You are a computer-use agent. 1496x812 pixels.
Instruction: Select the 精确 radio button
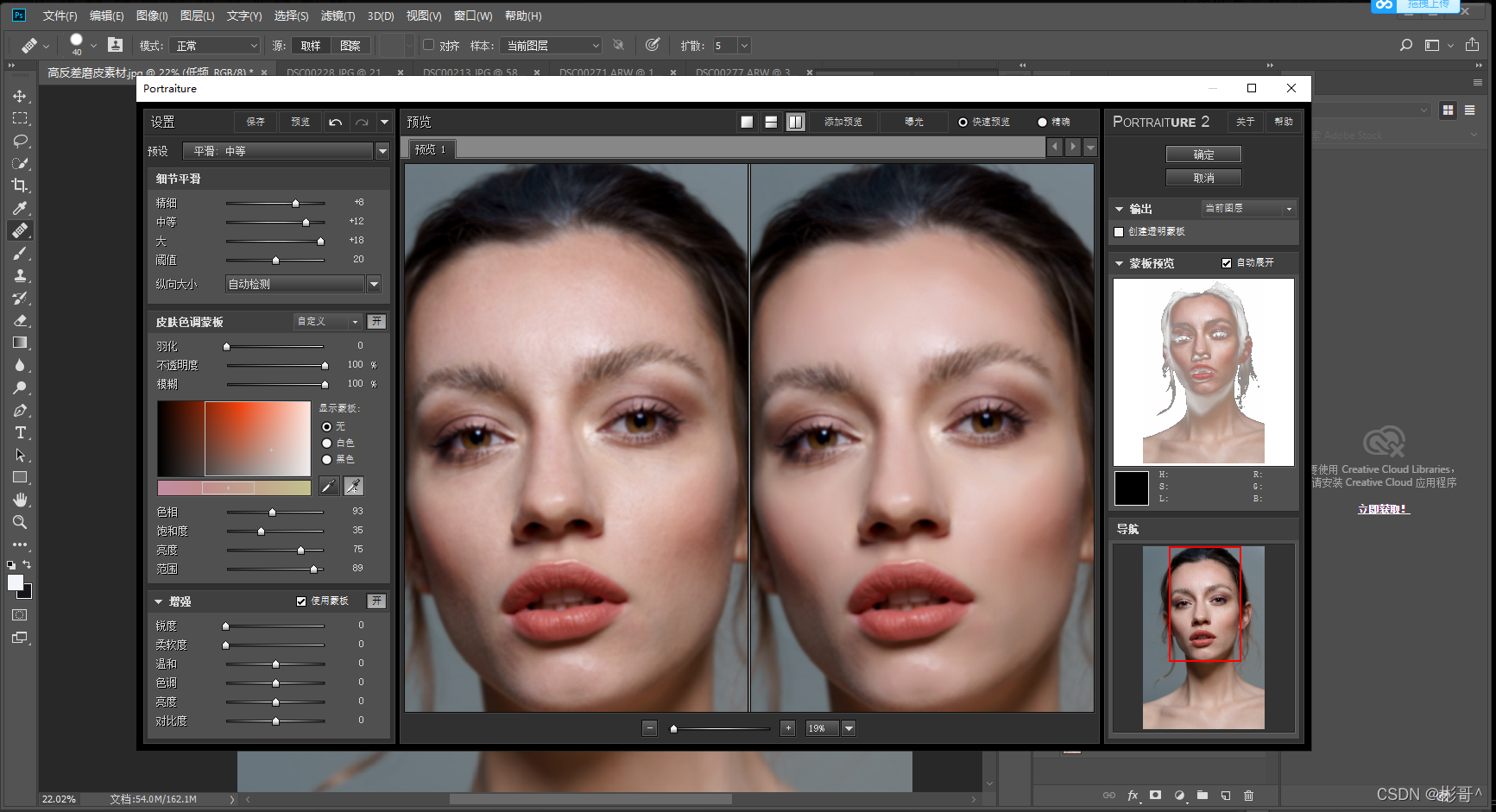[1042, 122]
